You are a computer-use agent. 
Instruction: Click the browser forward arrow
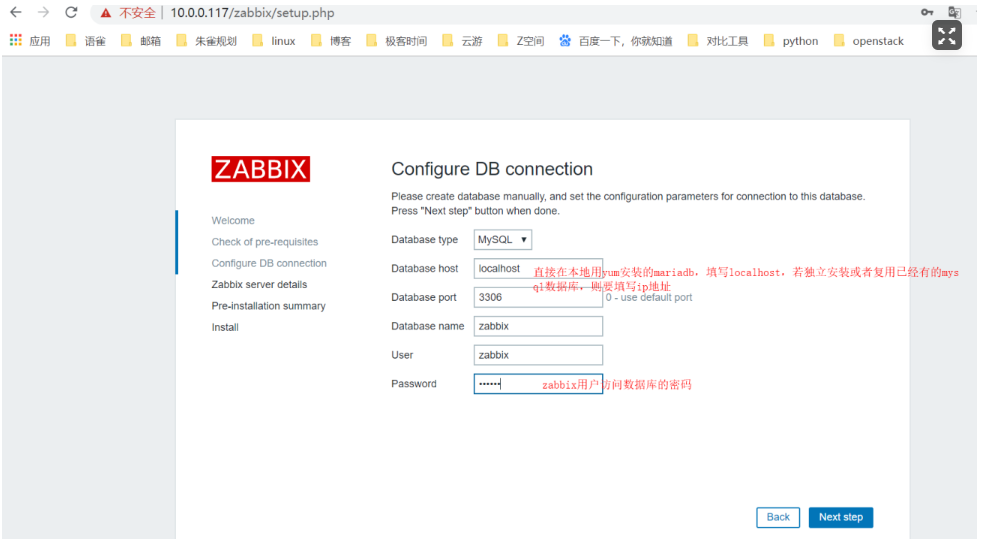43,12
